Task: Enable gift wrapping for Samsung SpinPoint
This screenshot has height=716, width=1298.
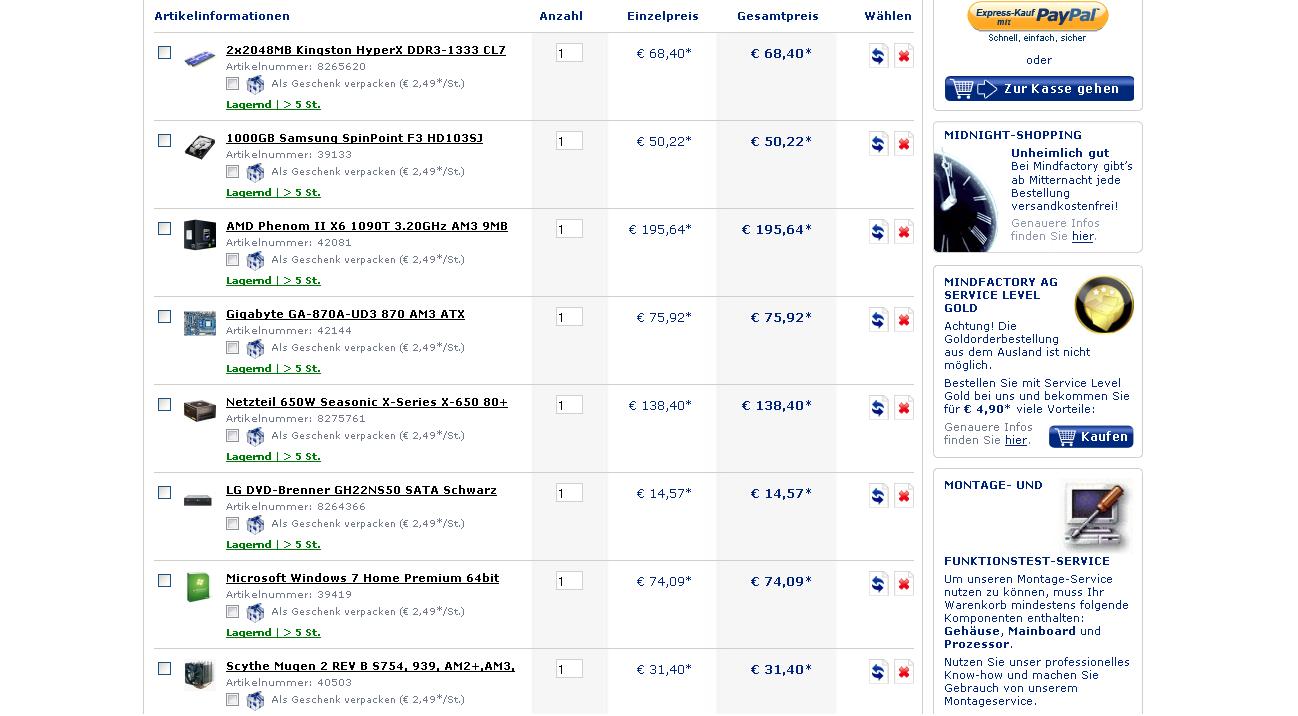Action: [233, 172]
